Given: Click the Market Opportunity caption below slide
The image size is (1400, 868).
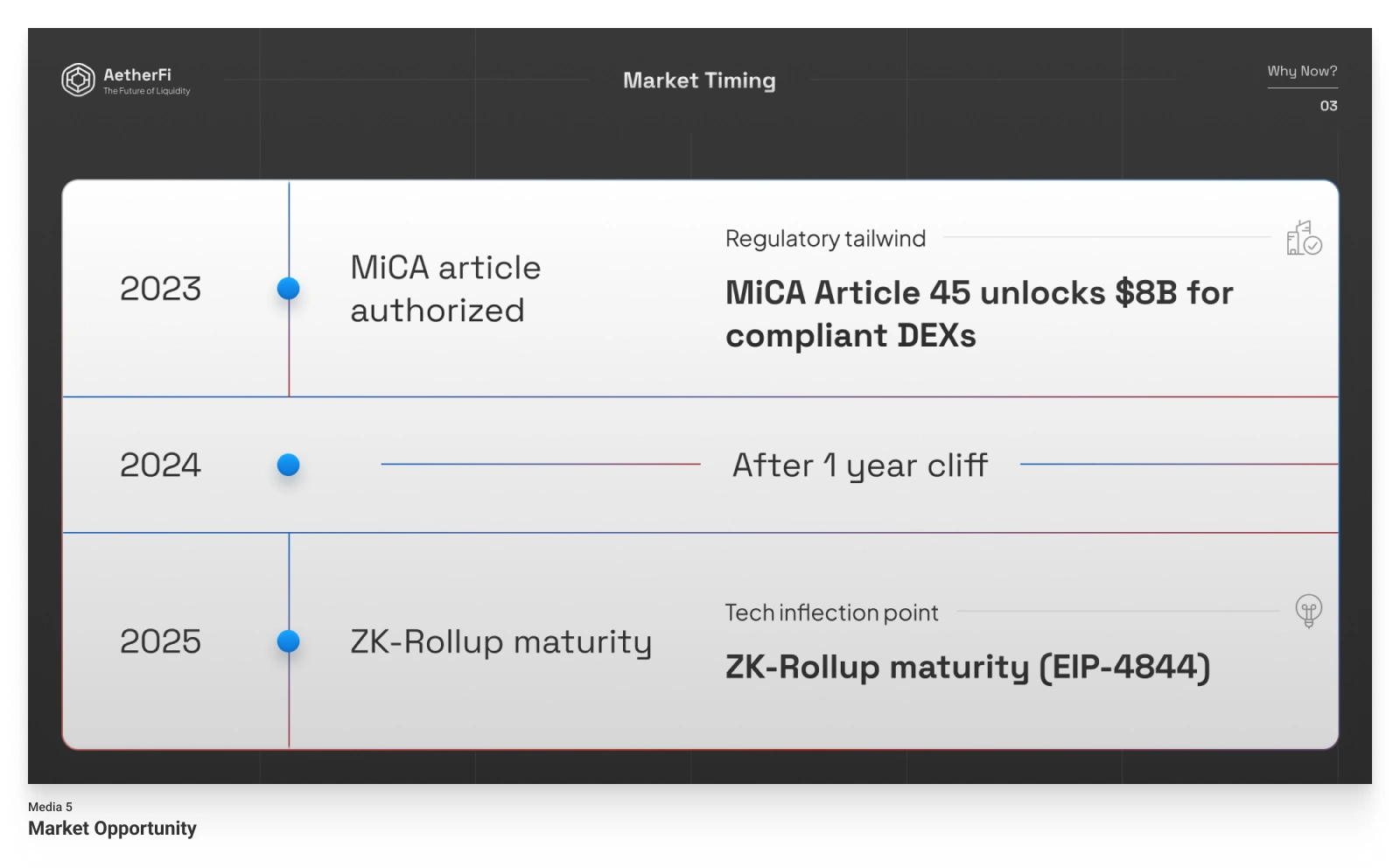Looking at the screenshot, I should point(112,829).
